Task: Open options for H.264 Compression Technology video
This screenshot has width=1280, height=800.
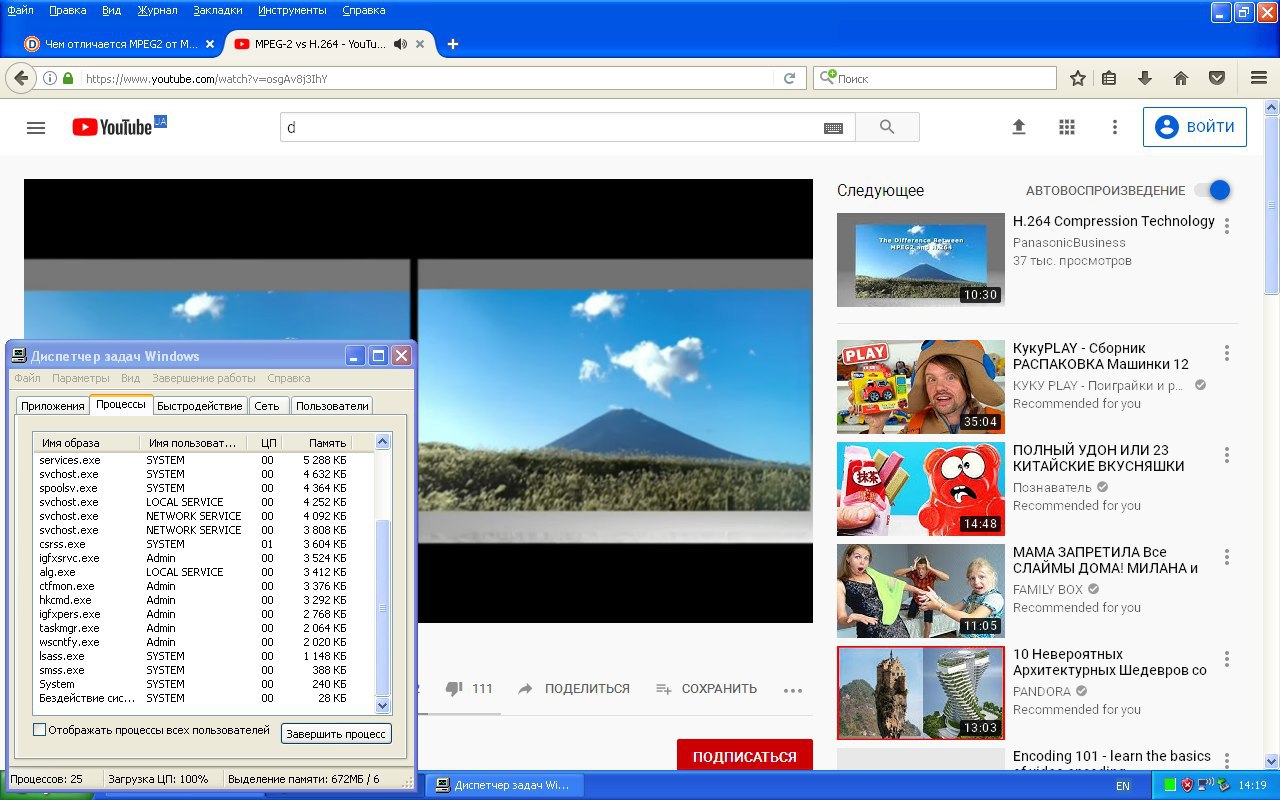Action: tap(1227, 226)
